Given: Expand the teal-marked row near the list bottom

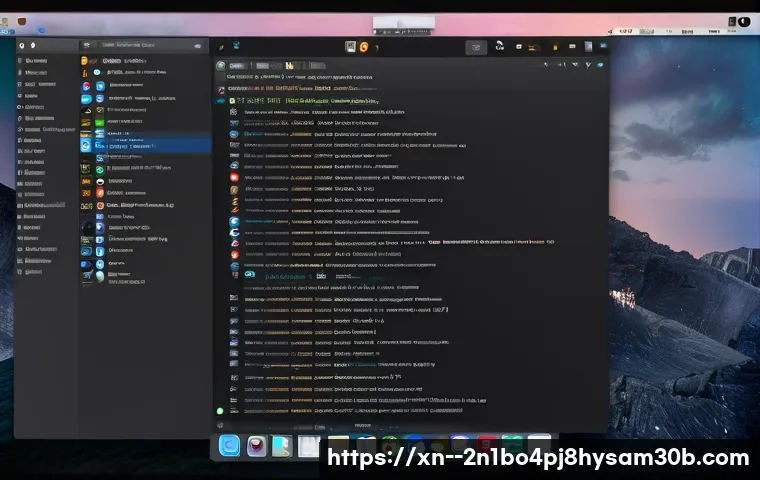Looking at the screenshot, I should coord(248,274).
